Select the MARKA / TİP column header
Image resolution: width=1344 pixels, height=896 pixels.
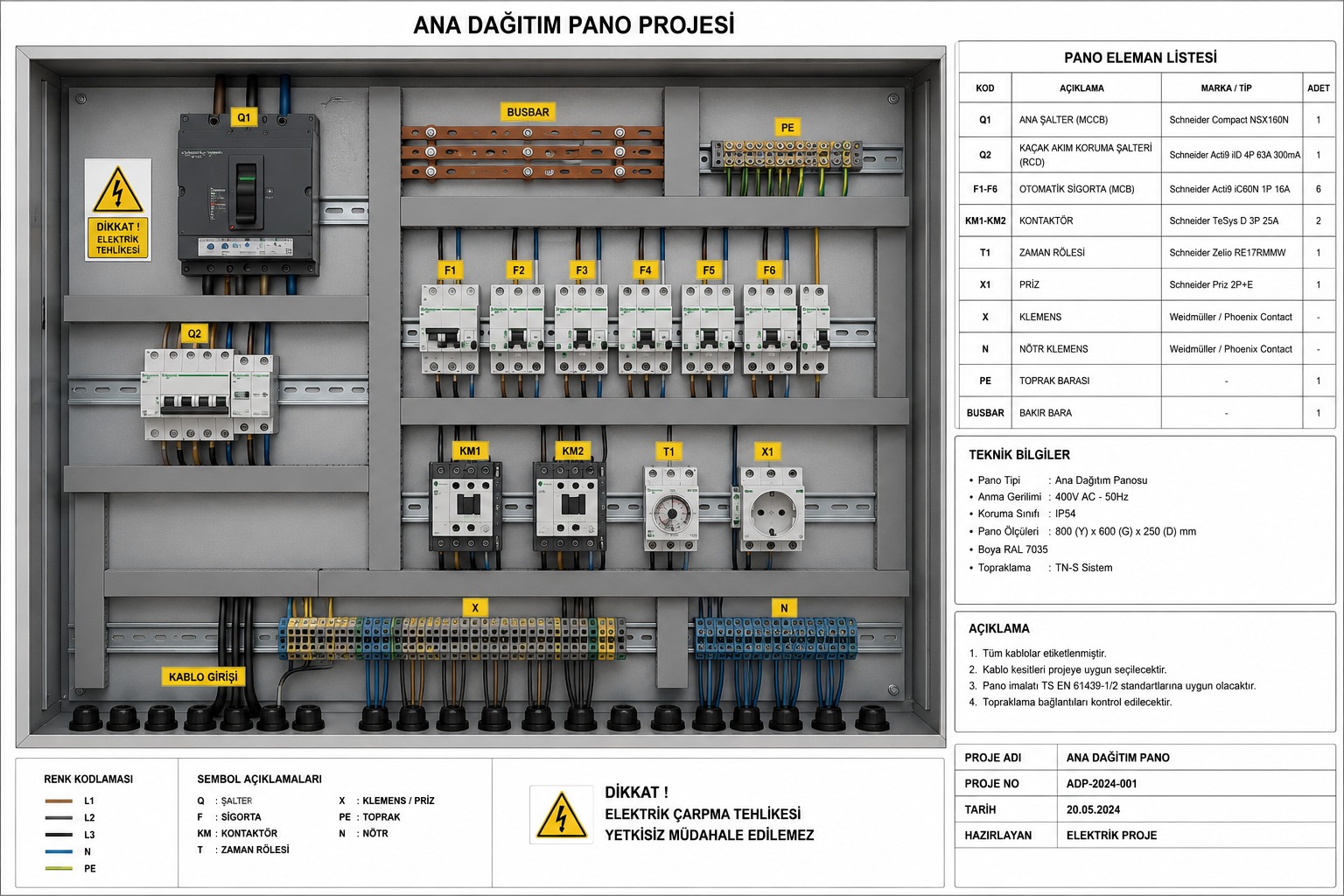(1232, 87)
